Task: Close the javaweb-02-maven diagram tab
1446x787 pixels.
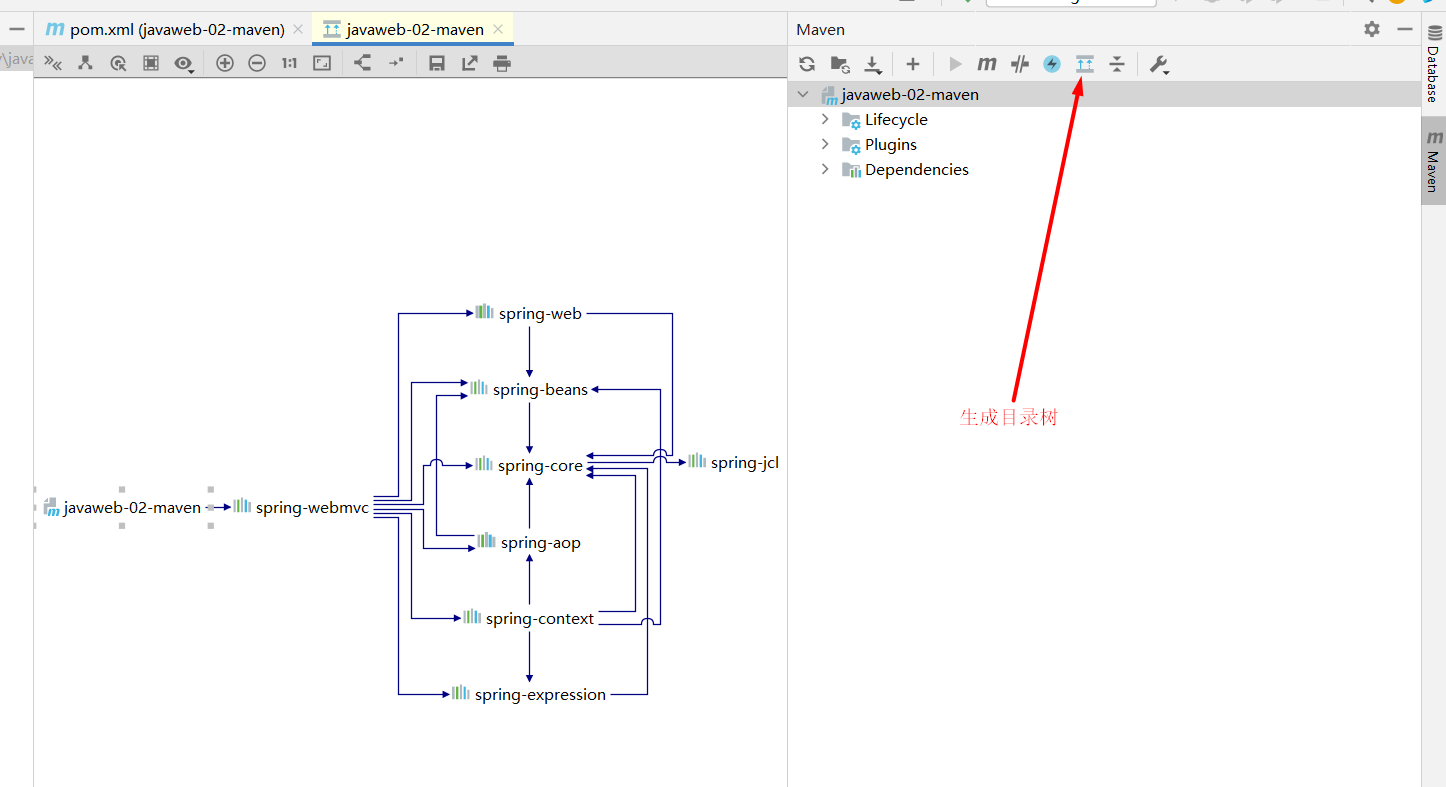Action: (498, 29)
